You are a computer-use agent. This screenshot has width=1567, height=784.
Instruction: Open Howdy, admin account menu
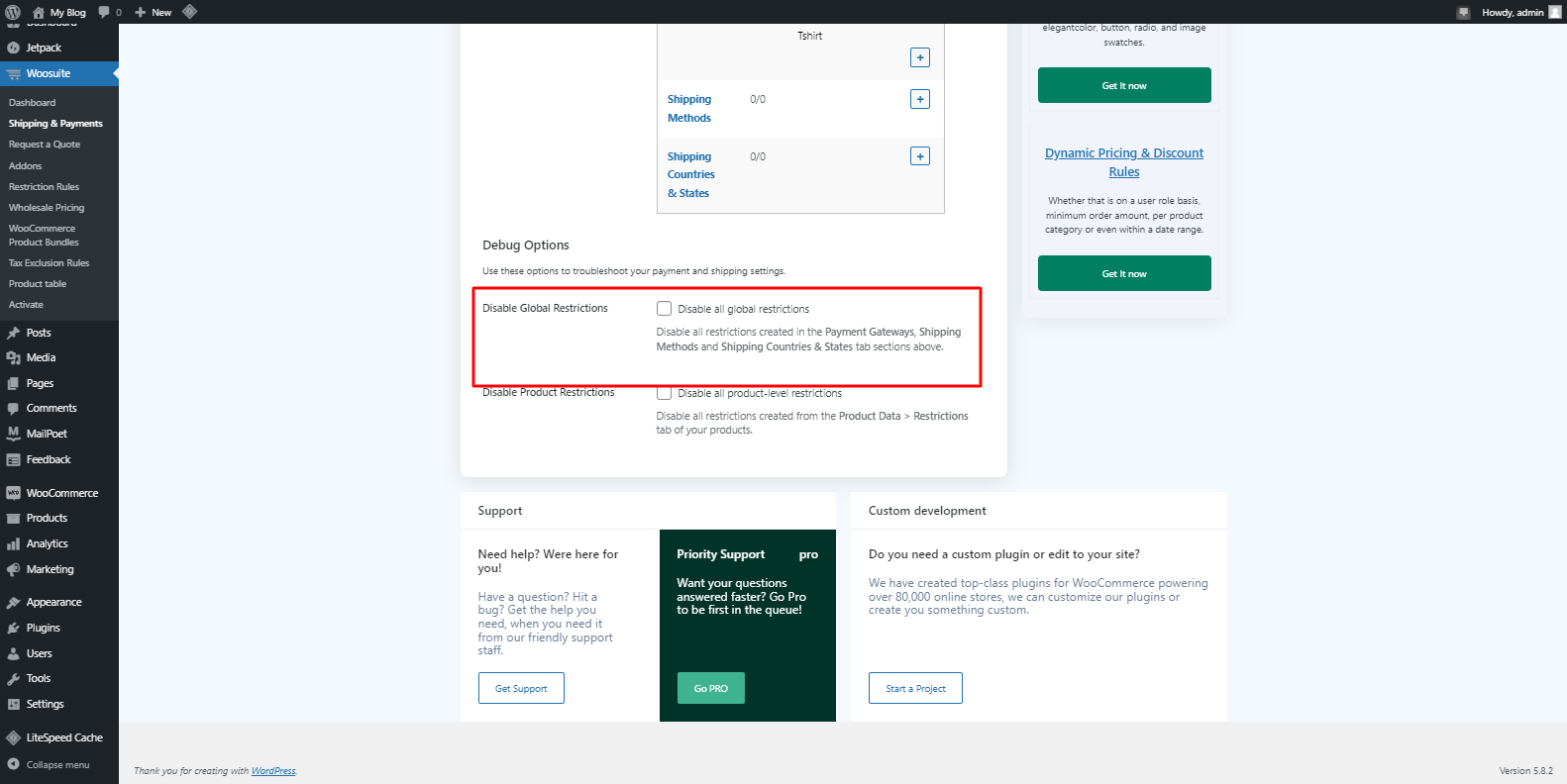[x=1521, y=12]
